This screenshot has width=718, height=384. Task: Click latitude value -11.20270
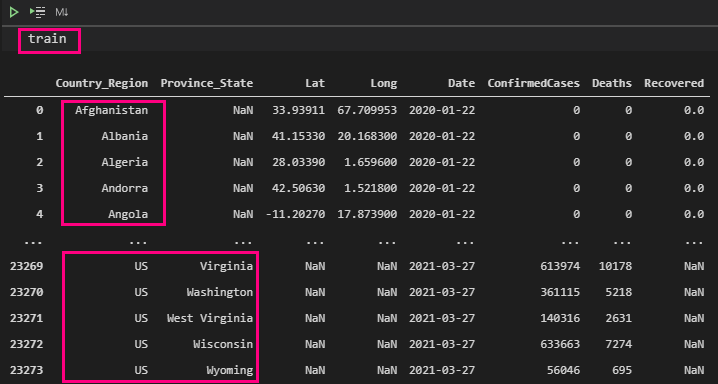[295, 214]
